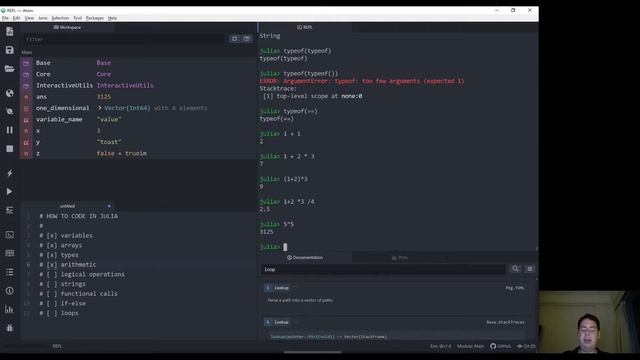Viewport: 640px width, 360px height.
Task: Open the View menu
Action: pyautogui.click(x=29, y=18)
